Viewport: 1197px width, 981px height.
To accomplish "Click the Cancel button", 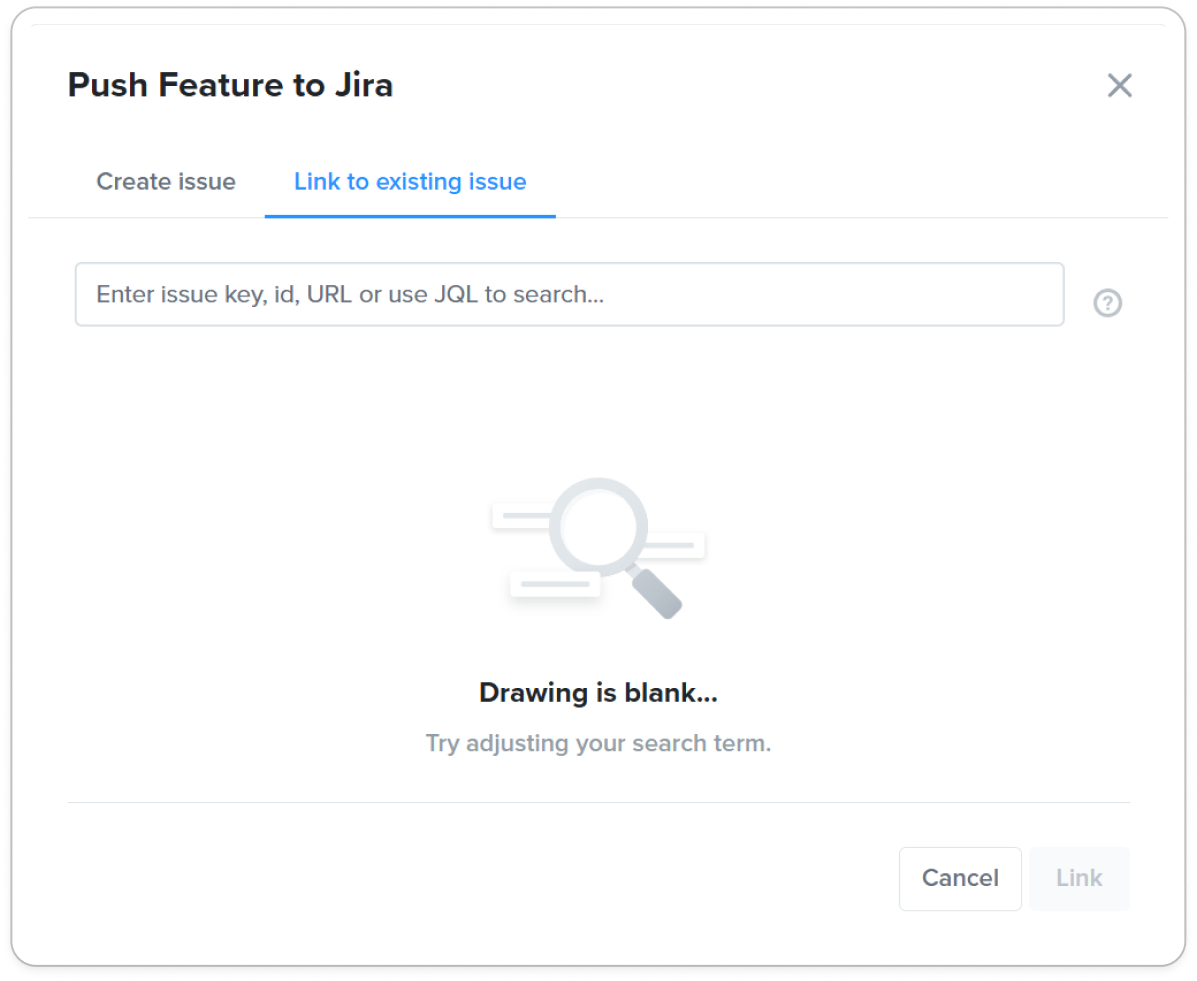I will [960, 879].
